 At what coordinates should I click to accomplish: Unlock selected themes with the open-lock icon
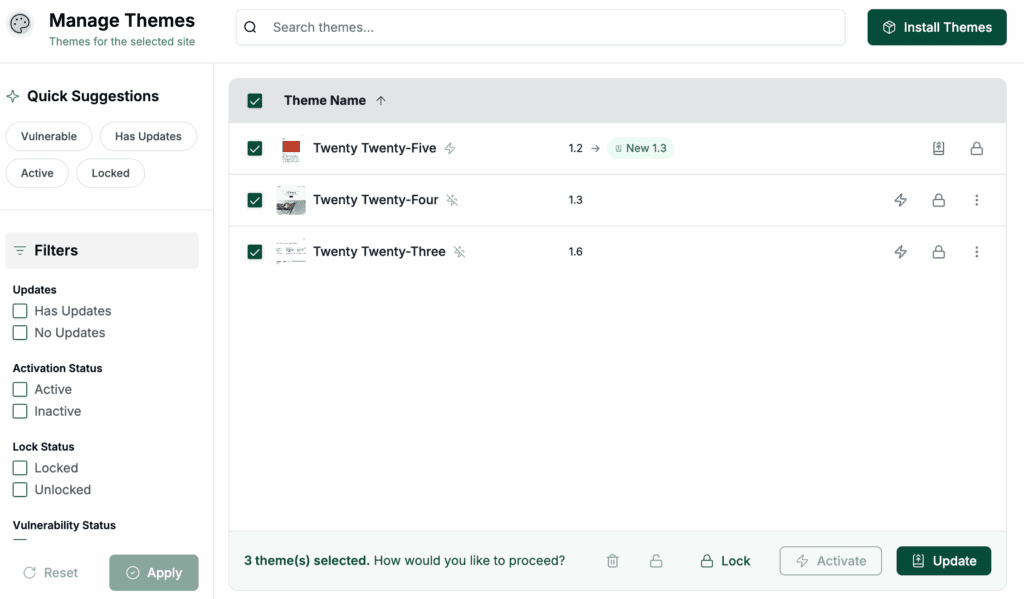(x=656, y=561)
